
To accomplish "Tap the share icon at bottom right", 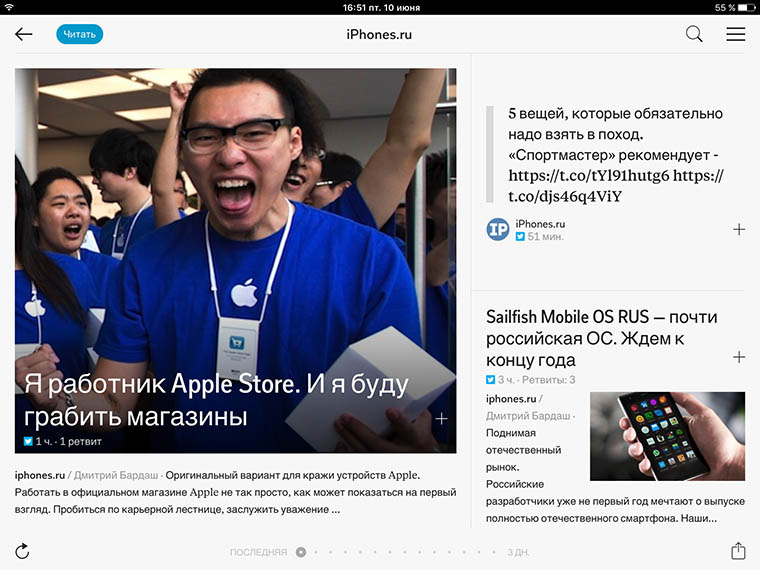I will point(738,551).
